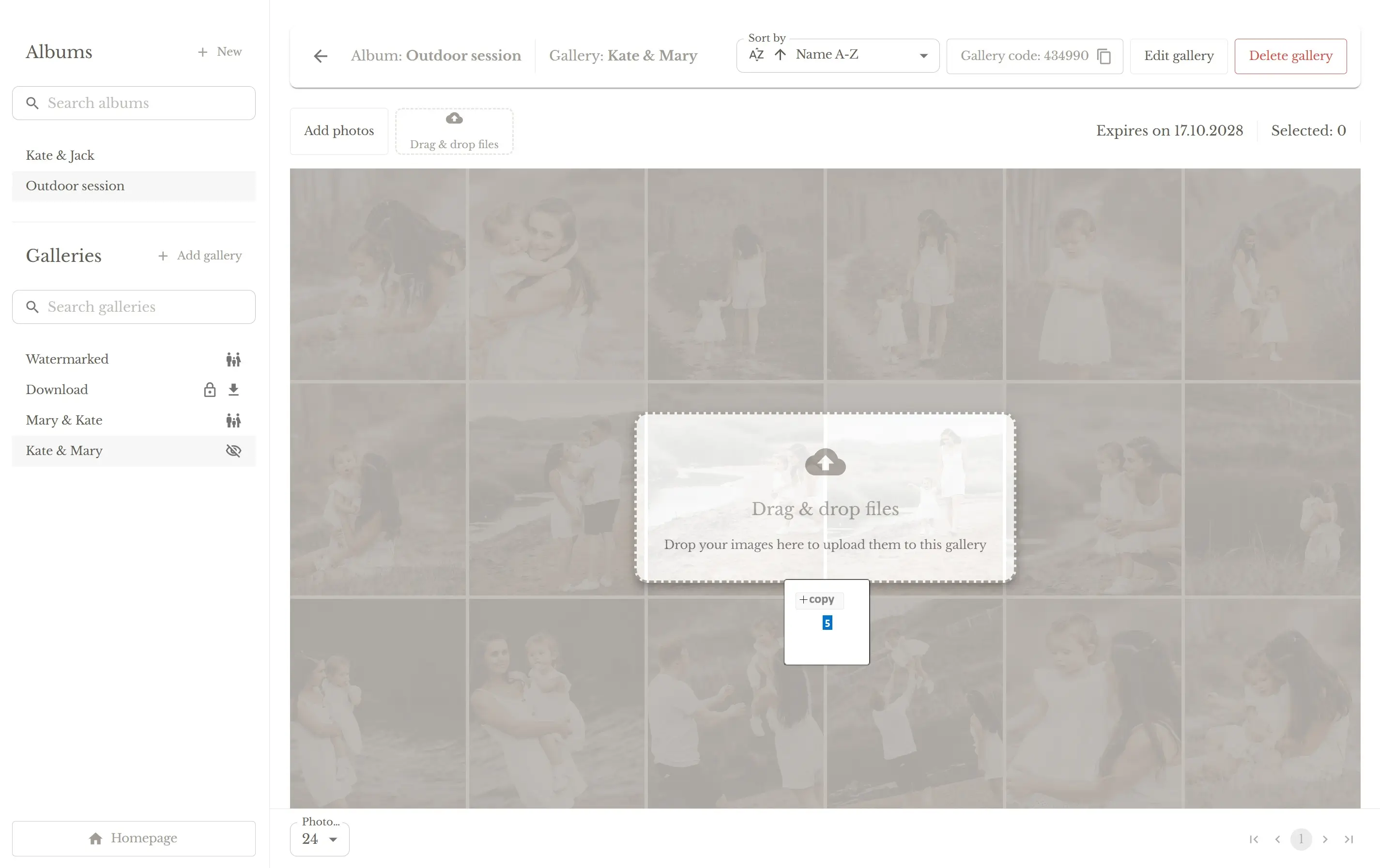The height and width of the screenshot is (868, 1380).
Task: Select the Kate & Jack album
Action: point(60,156)
